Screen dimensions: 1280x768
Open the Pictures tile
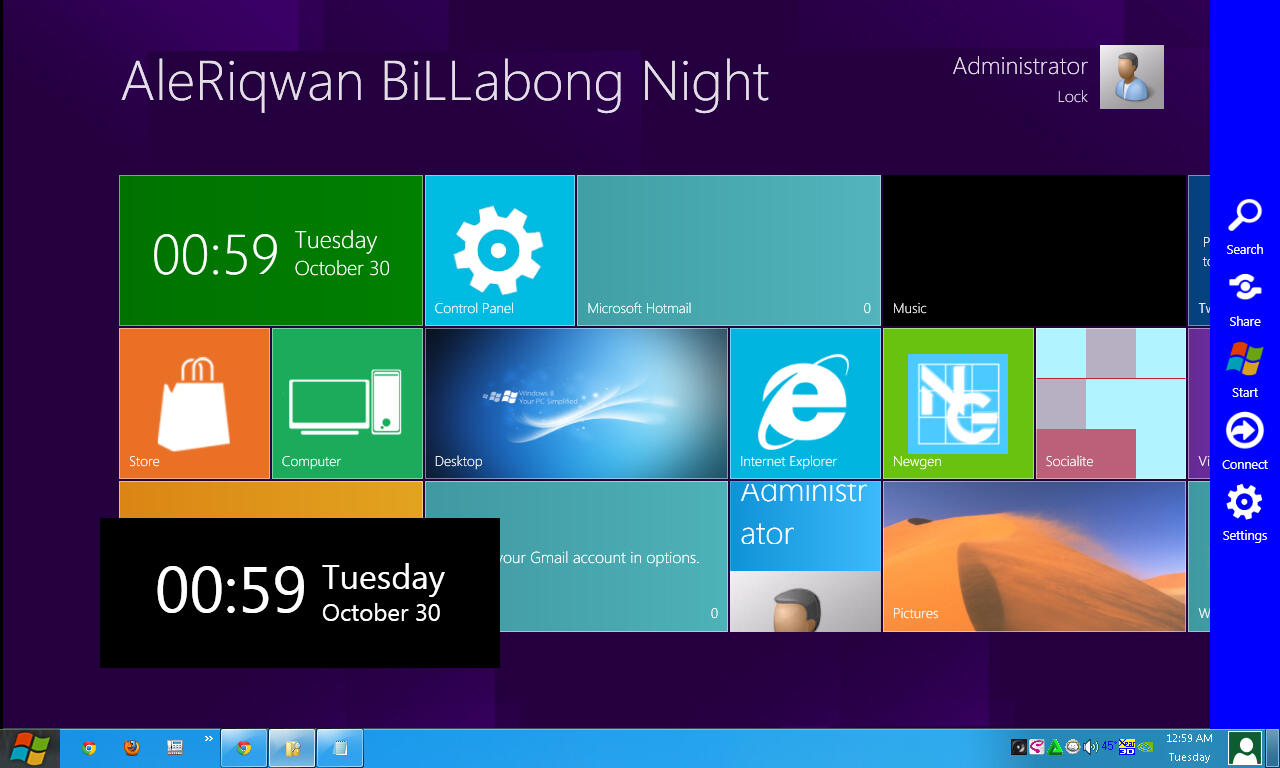1034,556
